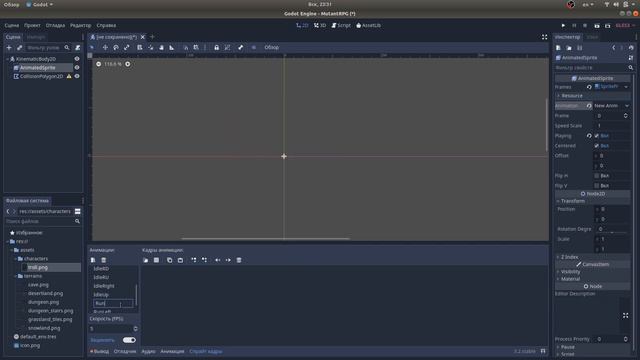Toggle visibility of CollisionPolygon2D node
640x360 pixels.
pyautogui.click(x=77, y=76)
